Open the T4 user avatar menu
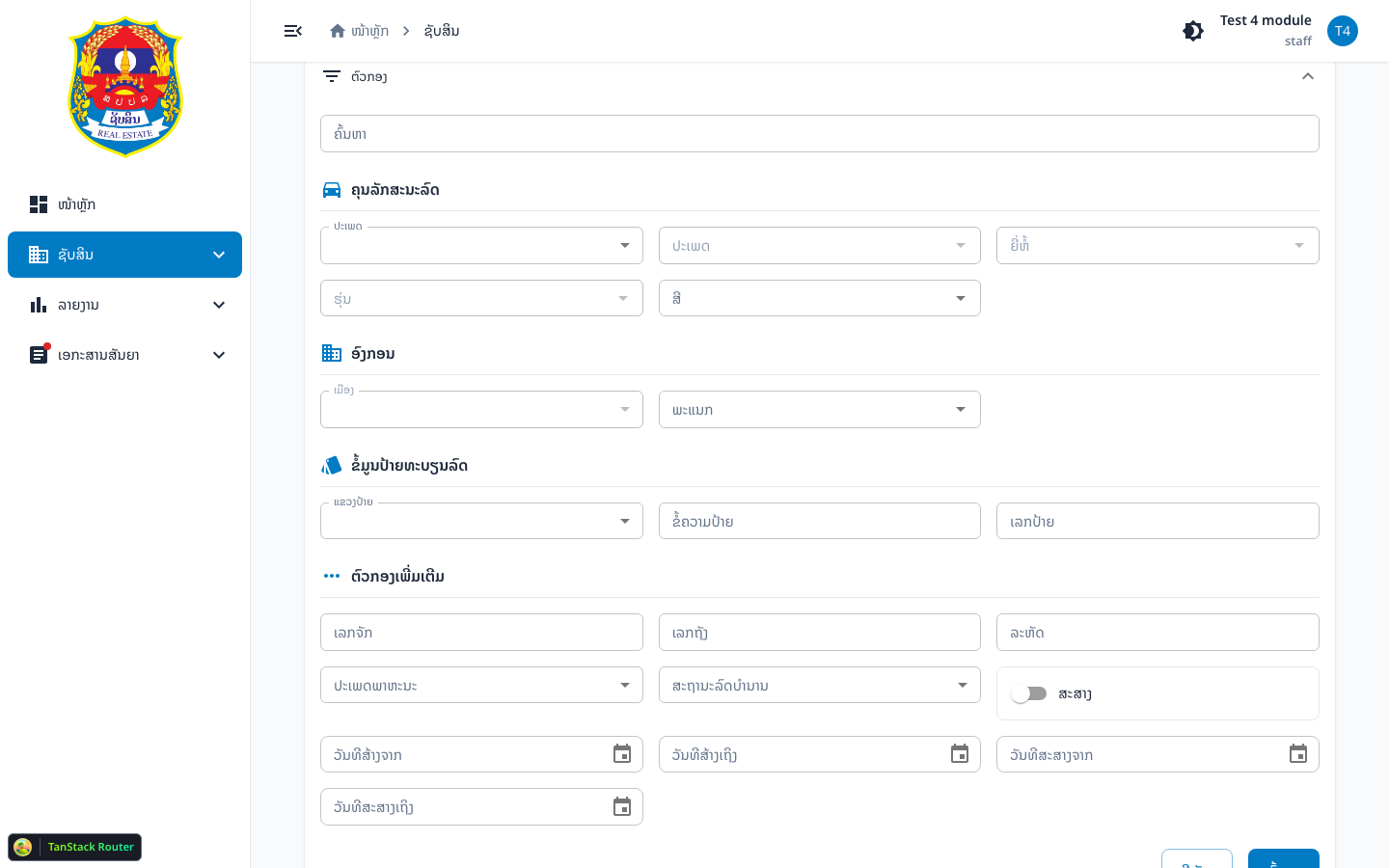The image size is (1389, 868). tap(1343, 31)
